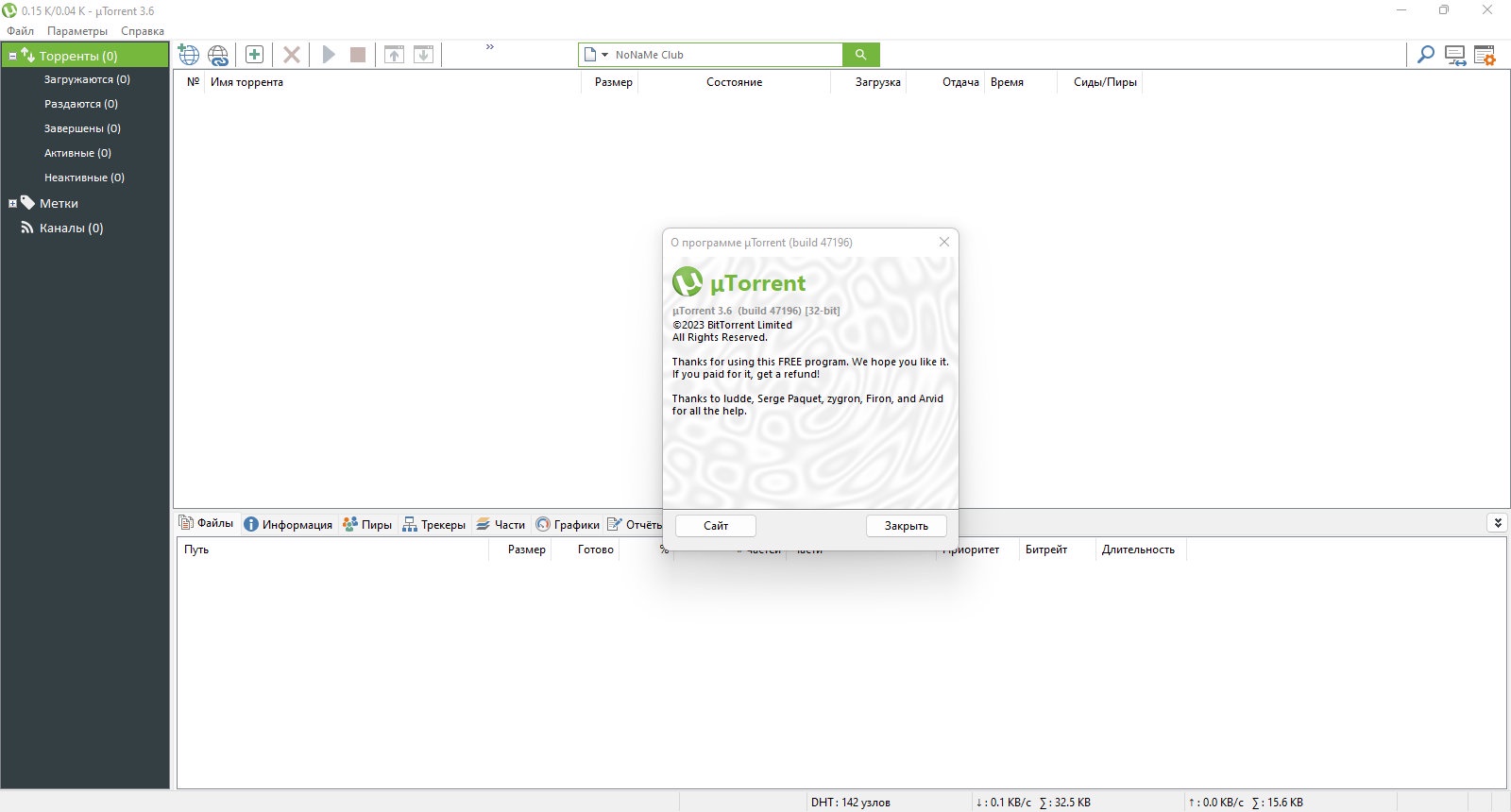The image size is (1511, 812).
Task: Click Закрыть button in About dialog
Action: [907, 526]
